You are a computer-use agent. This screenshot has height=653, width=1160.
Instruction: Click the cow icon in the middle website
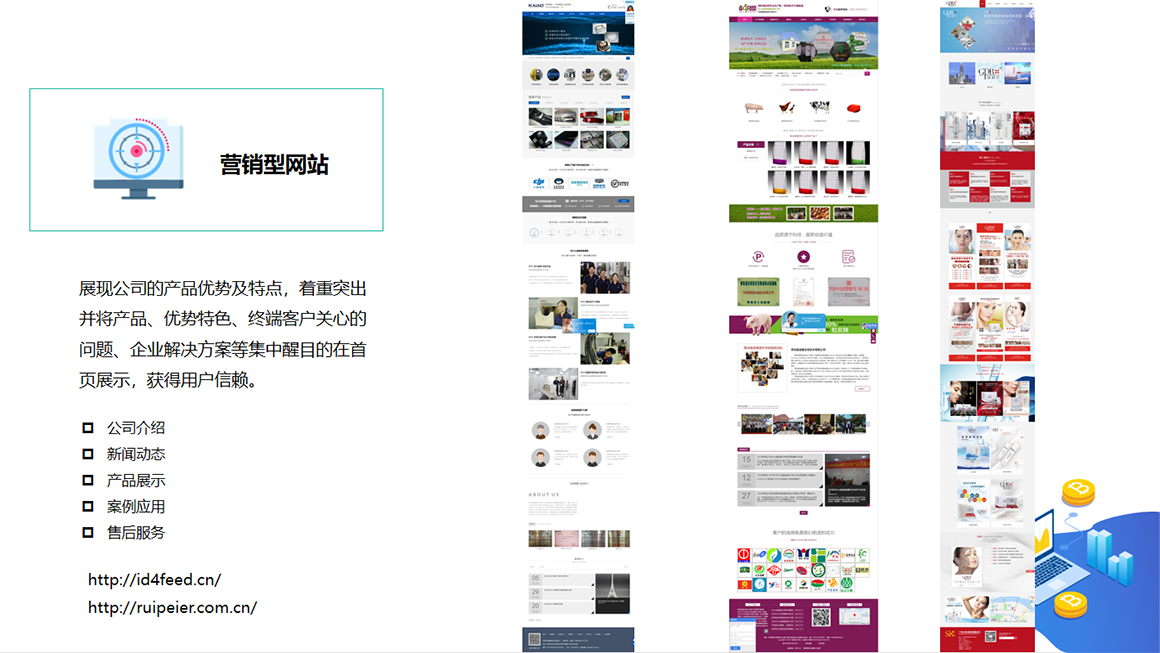820,108
